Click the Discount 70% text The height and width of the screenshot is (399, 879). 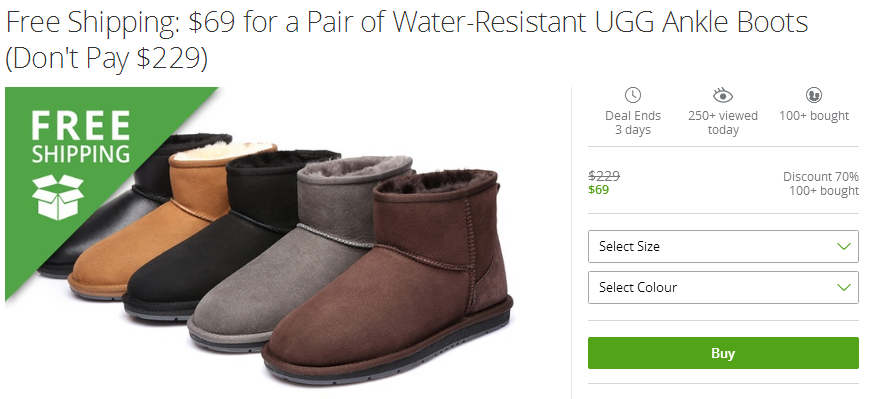click(821, 177)
